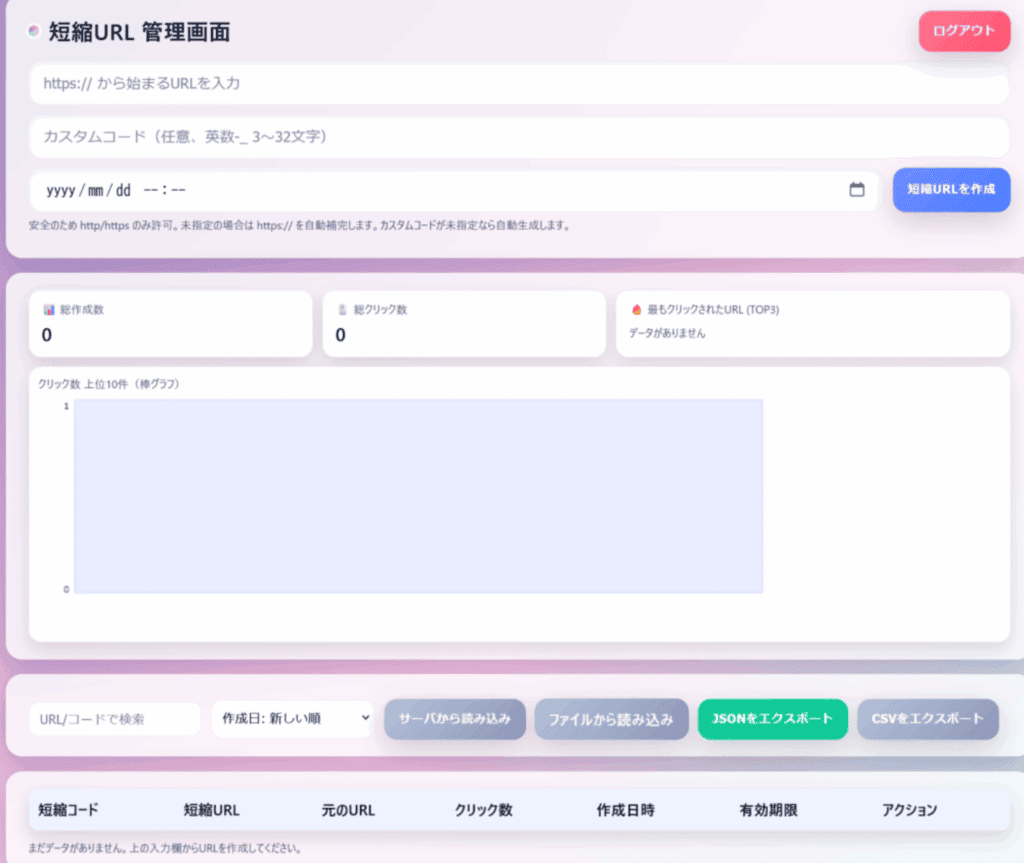The image size is (1024, 863).
Task: Focus the URL/コードで検索 search box
Action: [x=115, y=719]
